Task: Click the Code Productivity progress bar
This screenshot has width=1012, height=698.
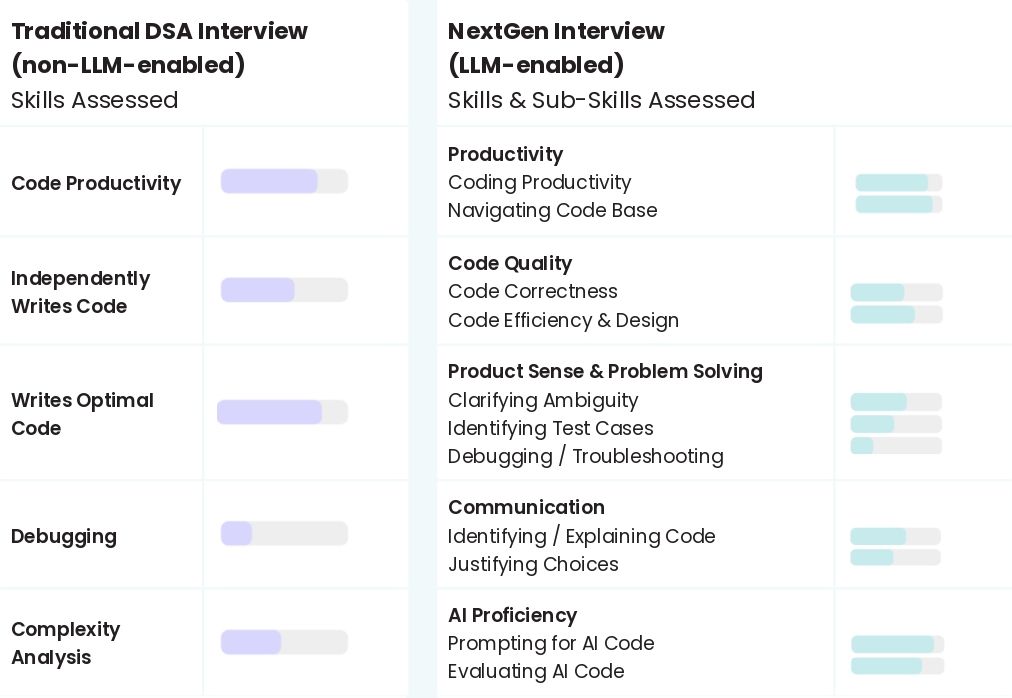Action: [284, 181]
